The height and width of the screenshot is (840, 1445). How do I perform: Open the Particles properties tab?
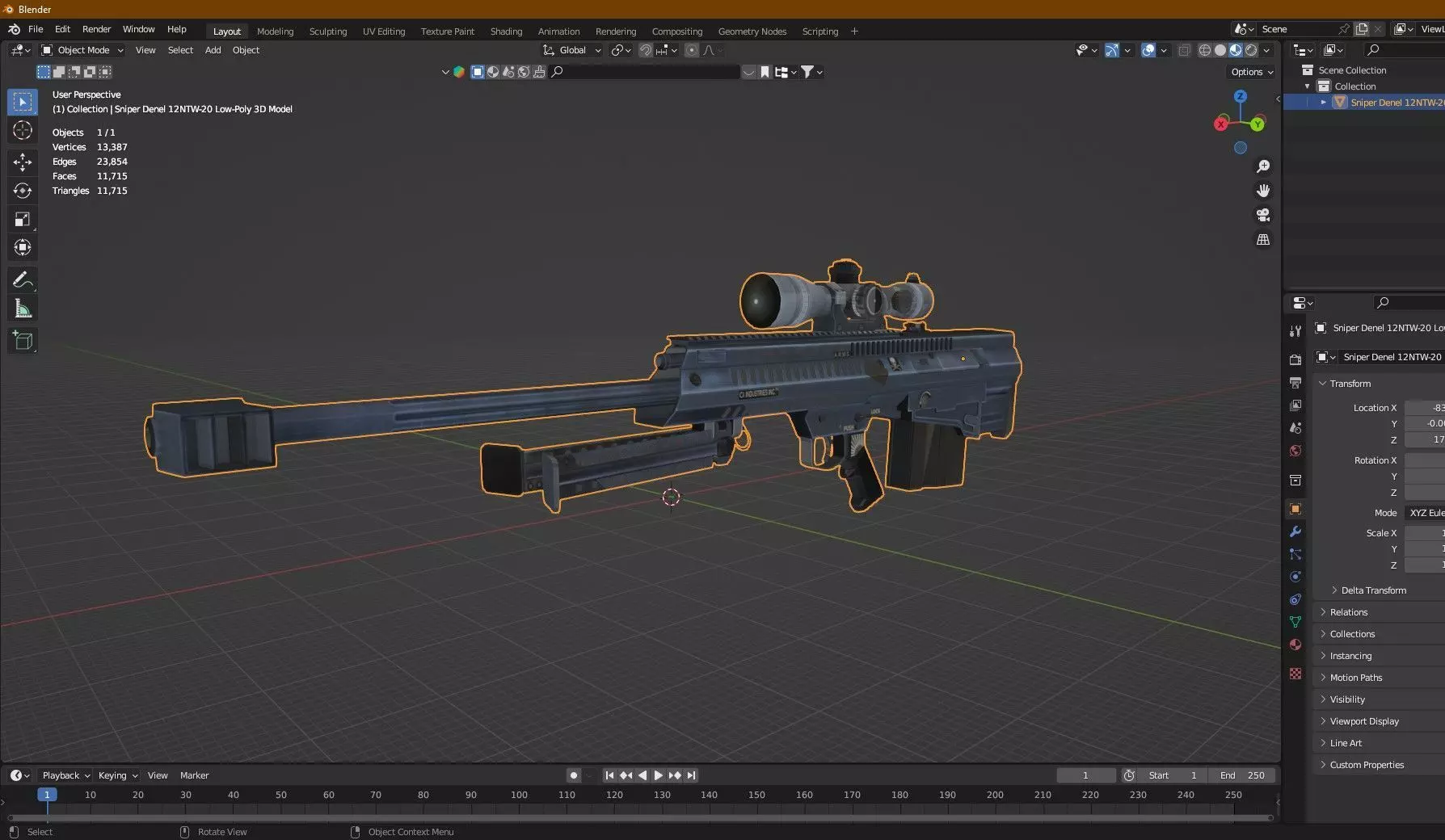1295,554
